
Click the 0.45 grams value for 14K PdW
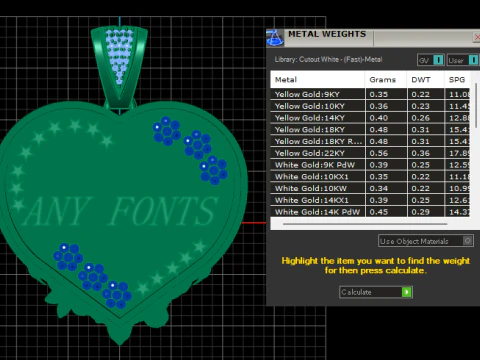click(x=379, y=212)
